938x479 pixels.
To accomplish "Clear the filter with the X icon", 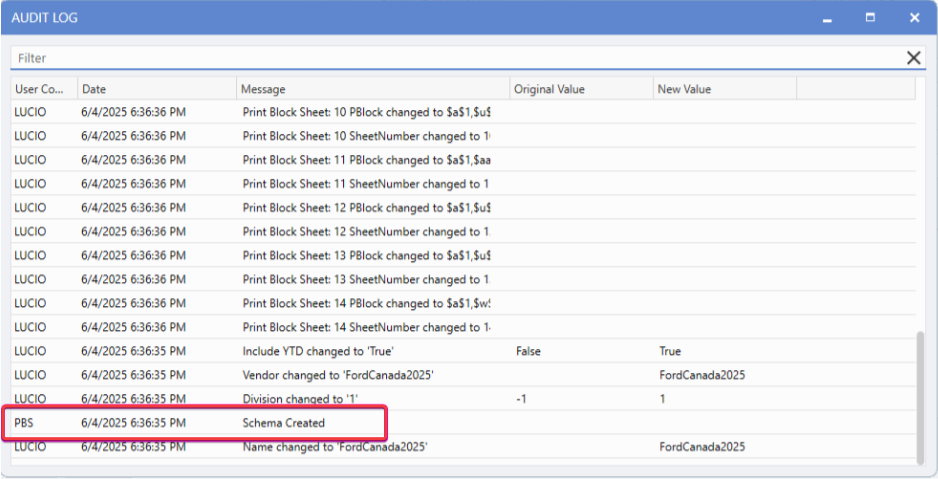I will (x=913, y=58).
